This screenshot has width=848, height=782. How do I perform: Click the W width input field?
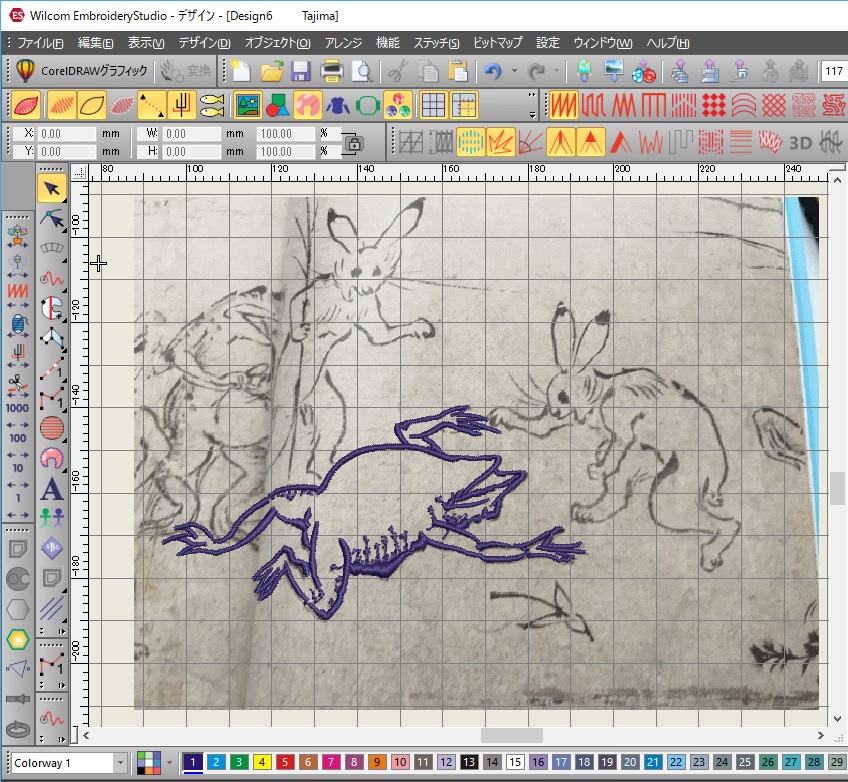[x=192, y=134]
